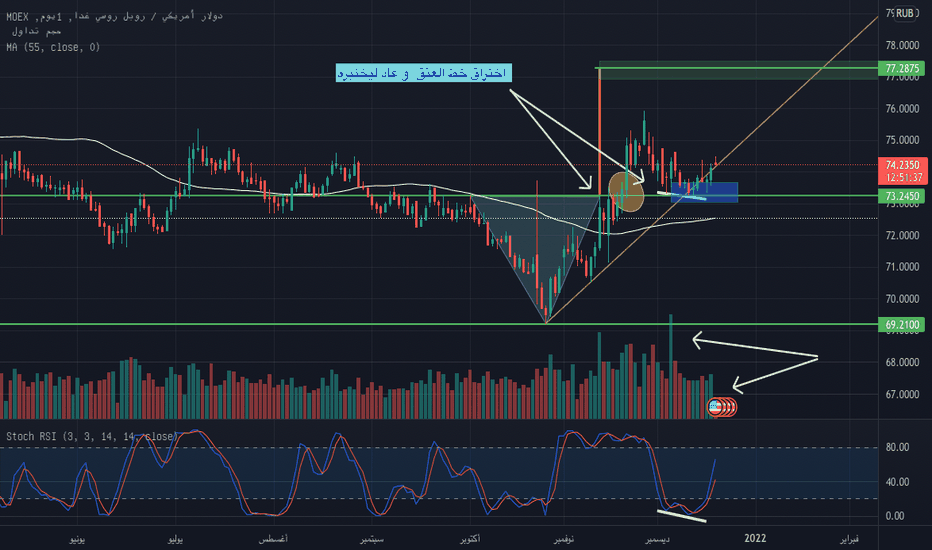The image size is (932, 550).
Task: Click the 71.0000 price axis value
Action: pyautogui.click(x=902, y=267)
